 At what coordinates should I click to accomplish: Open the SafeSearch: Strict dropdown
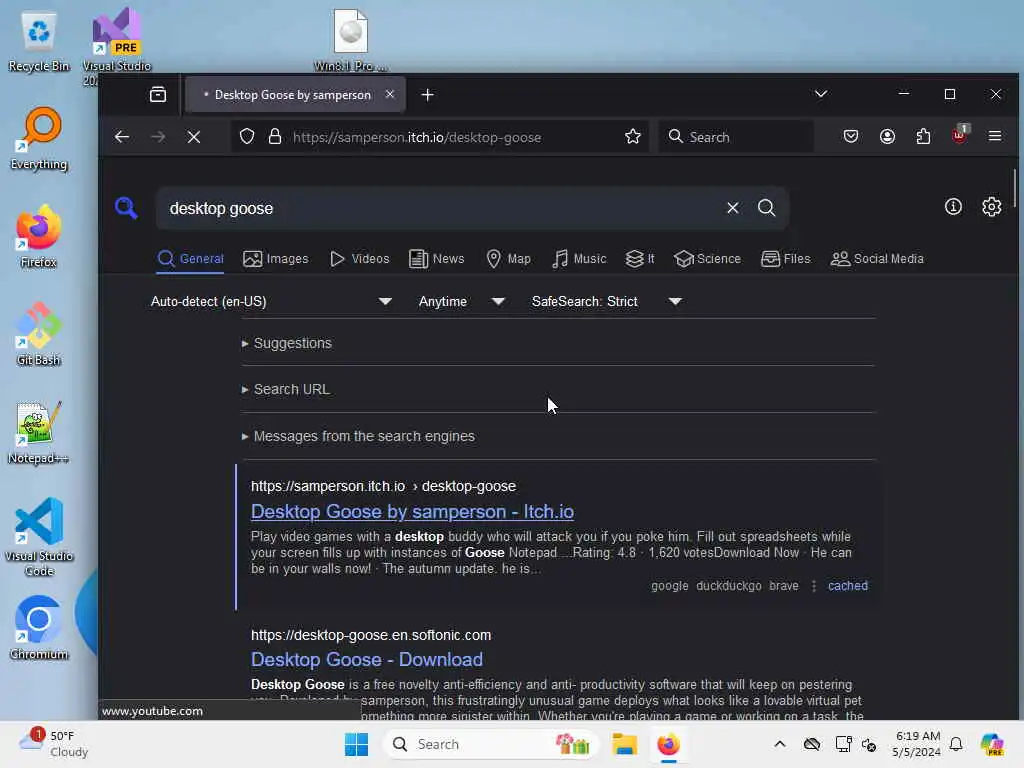point(607,302)
